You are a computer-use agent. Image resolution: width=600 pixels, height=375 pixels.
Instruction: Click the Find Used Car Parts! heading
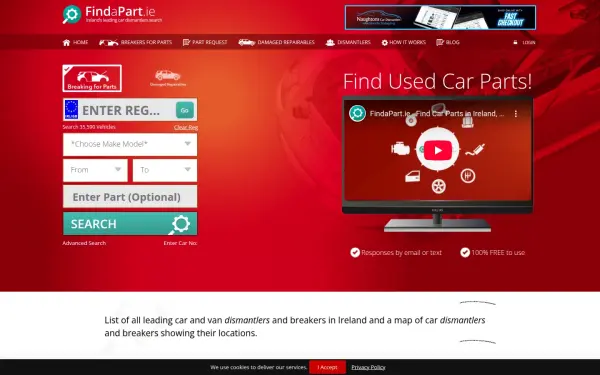(x=437, y=81)
